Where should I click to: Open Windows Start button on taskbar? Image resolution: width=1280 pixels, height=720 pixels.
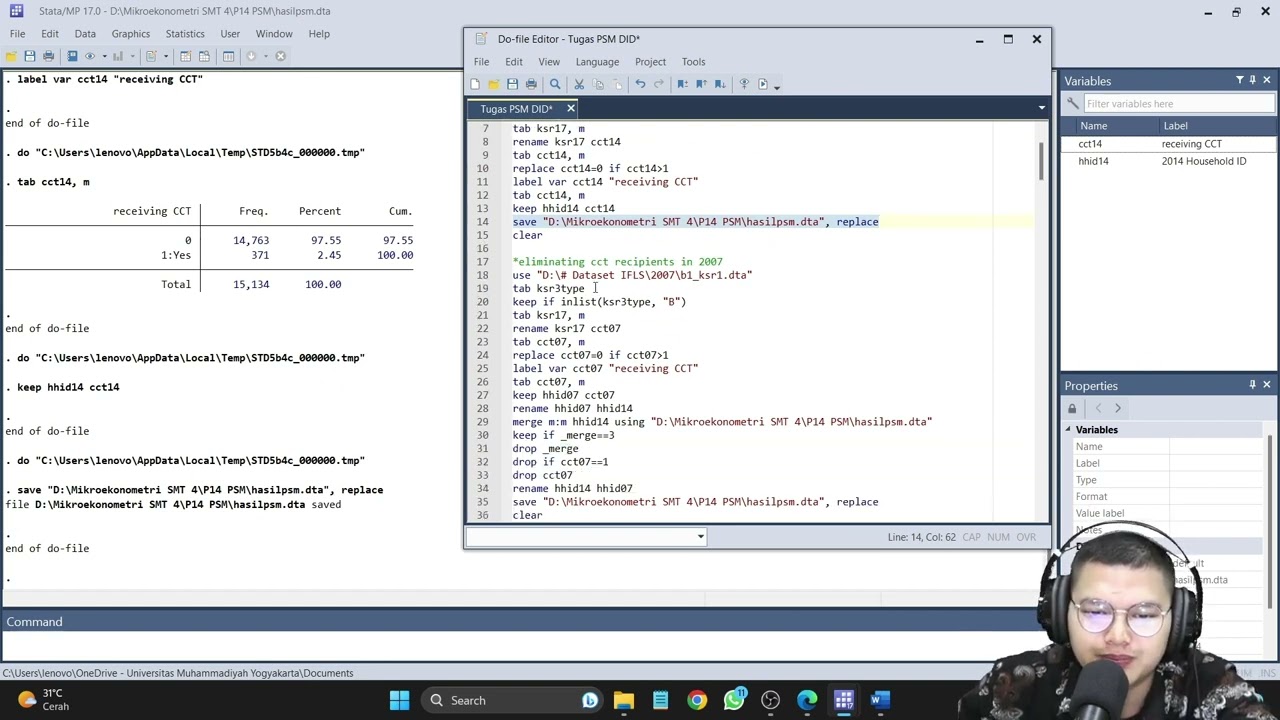pyautogui.click(x=399, y=700)
